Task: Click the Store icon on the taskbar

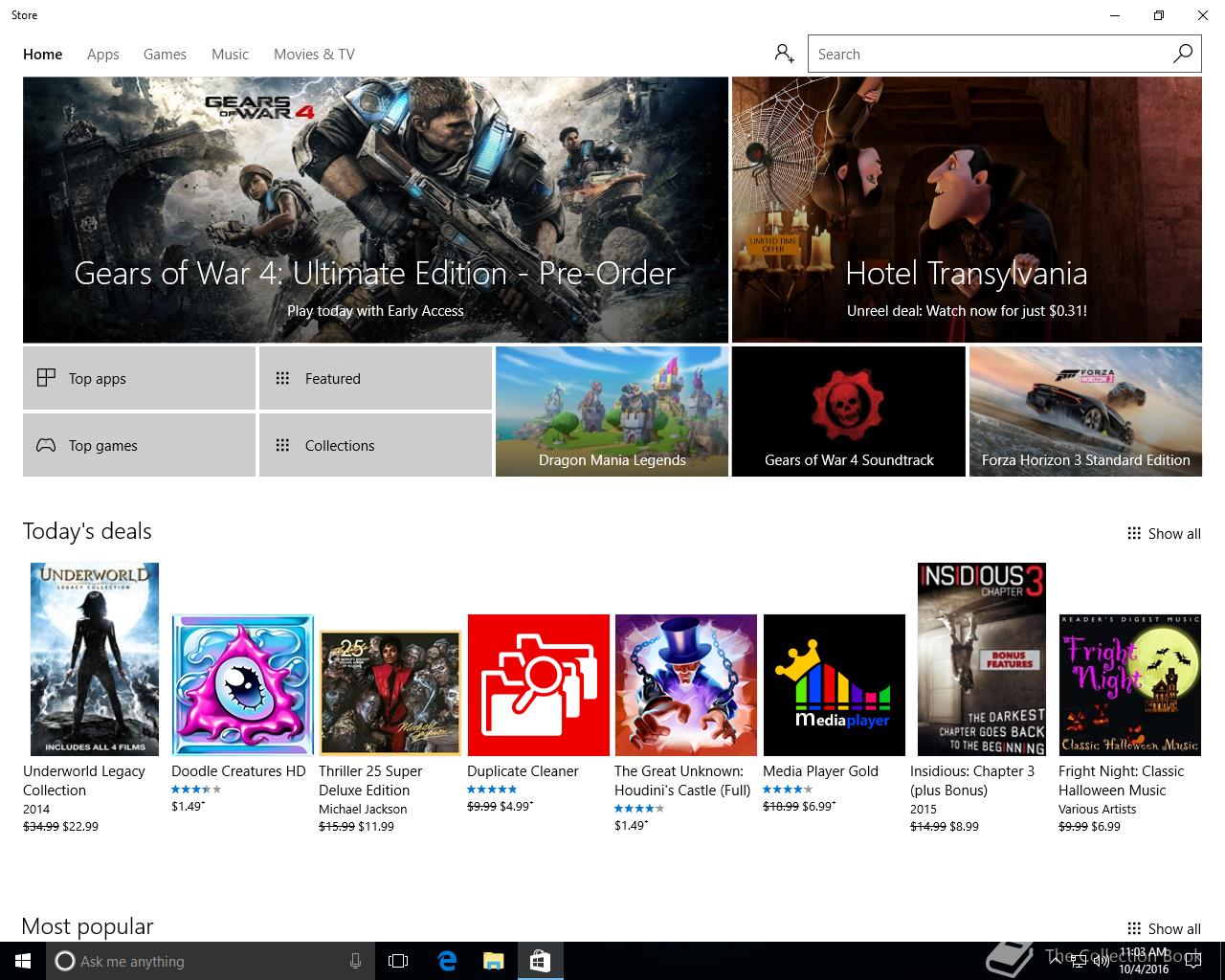Action: click(x=540, y=961)
